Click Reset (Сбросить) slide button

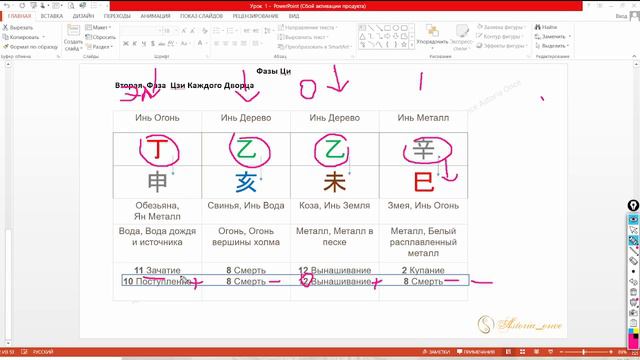point(100,37)
